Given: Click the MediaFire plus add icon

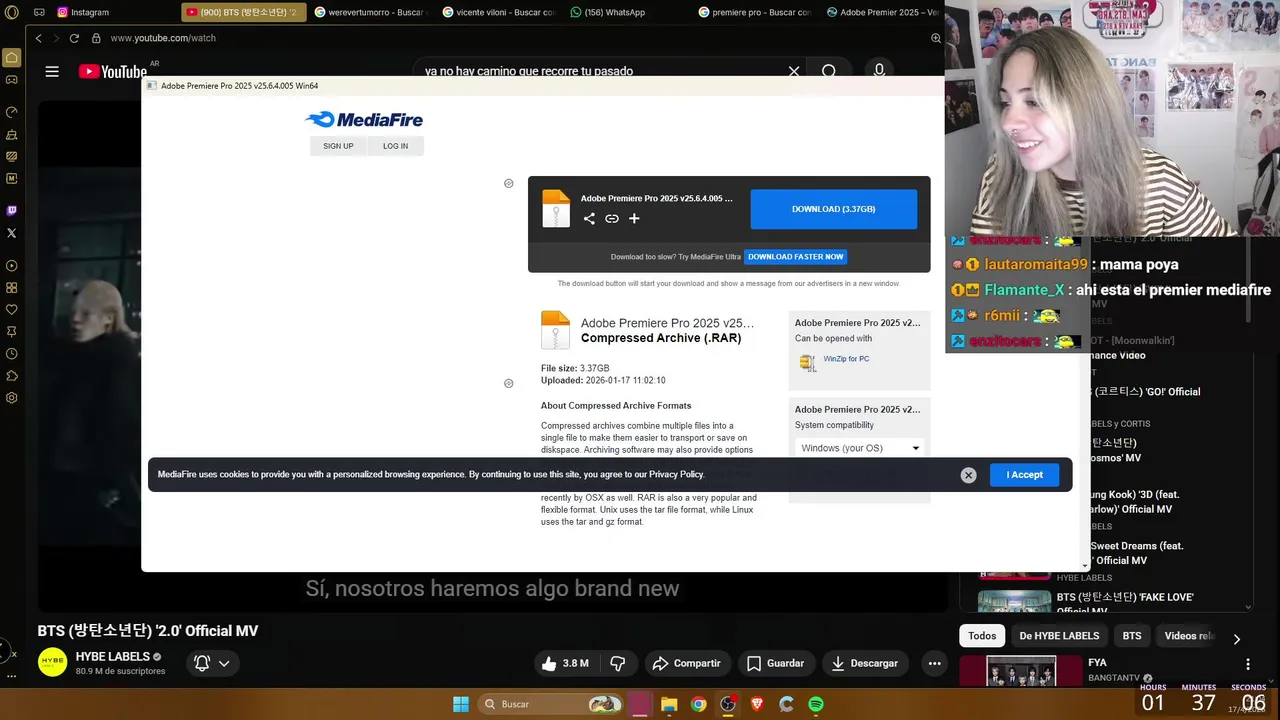Looking at the screenshot, I should coord(634,218).
